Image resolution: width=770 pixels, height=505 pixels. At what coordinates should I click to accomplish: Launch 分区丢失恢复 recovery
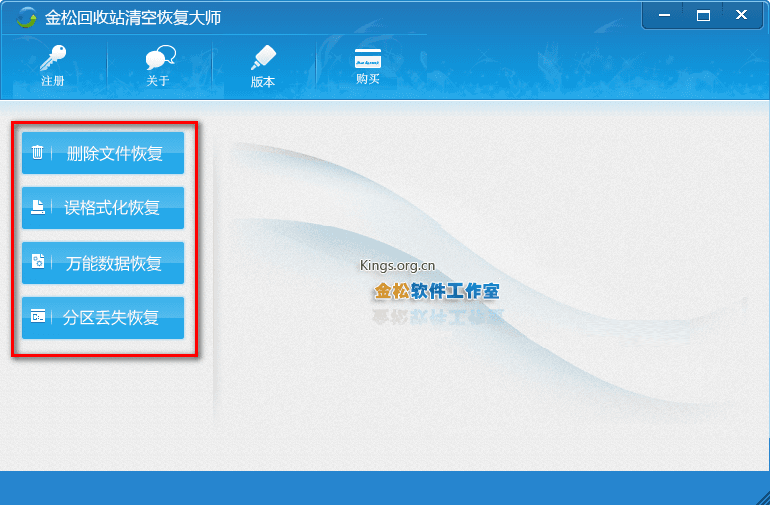coord(103,318)
